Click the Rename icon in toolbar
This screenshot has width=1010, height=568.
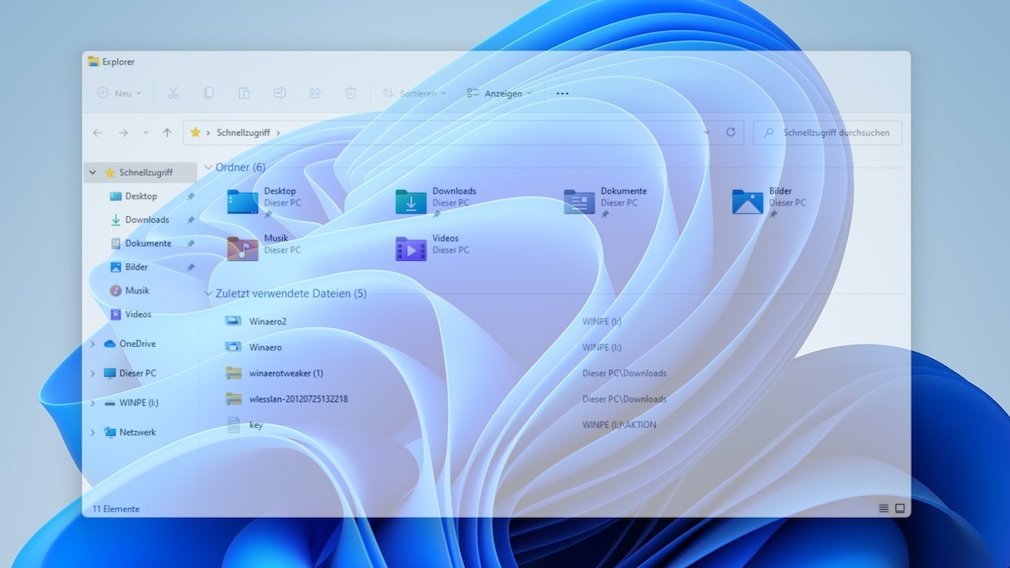[x=280, y=93]
